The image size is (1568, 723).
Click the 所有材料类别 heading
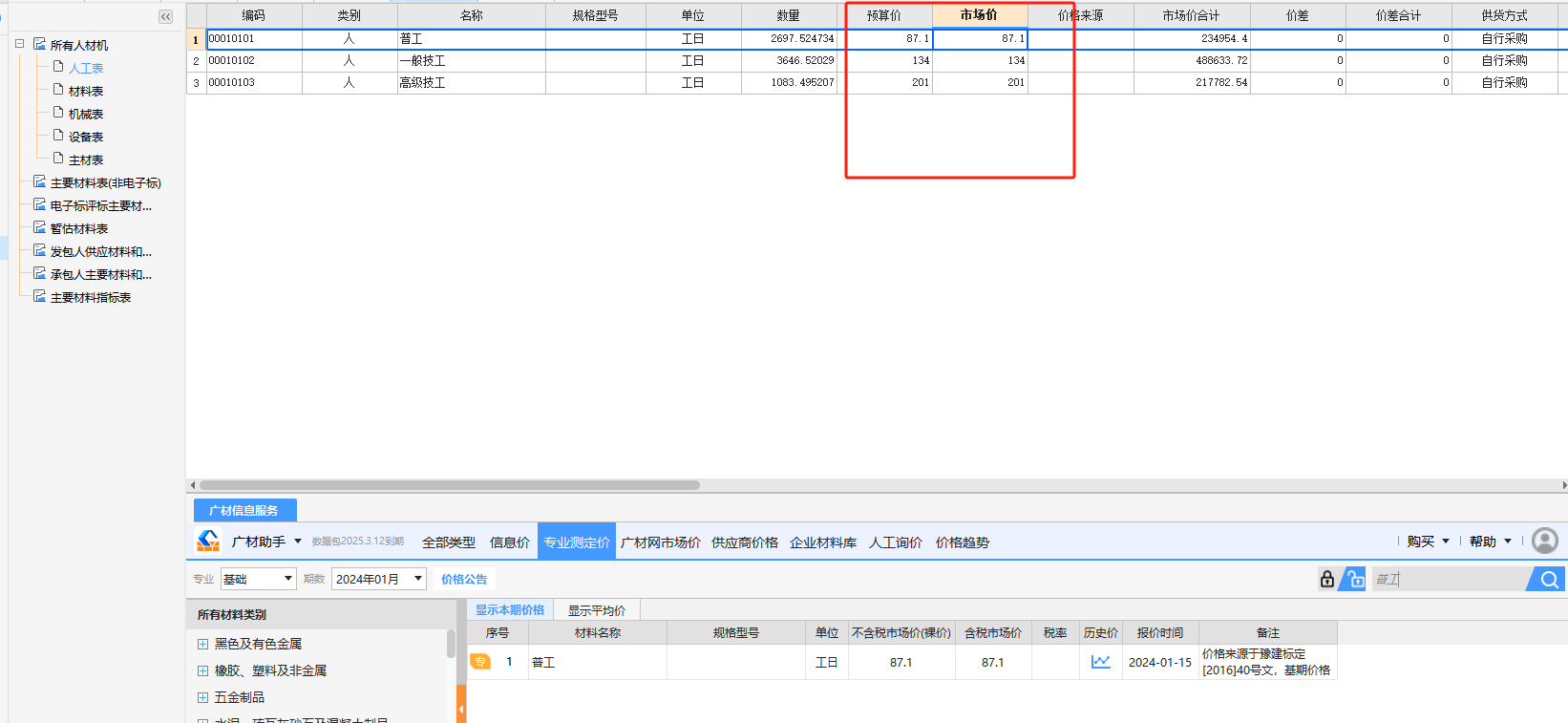[x=232, y=615]
